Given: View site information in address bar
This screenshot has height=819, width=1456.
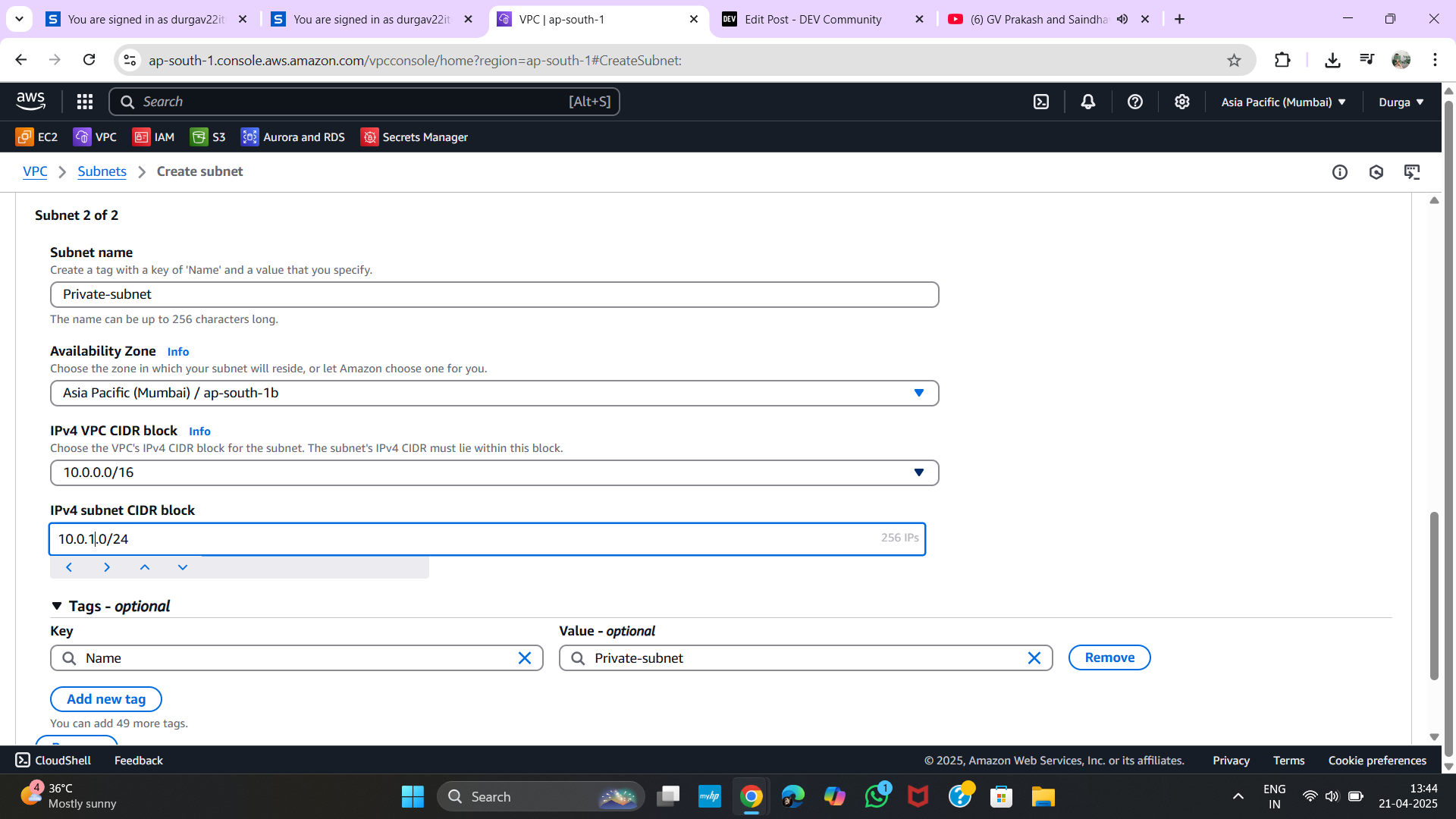Looking at the screenshot, I should (x=130, y=60).
